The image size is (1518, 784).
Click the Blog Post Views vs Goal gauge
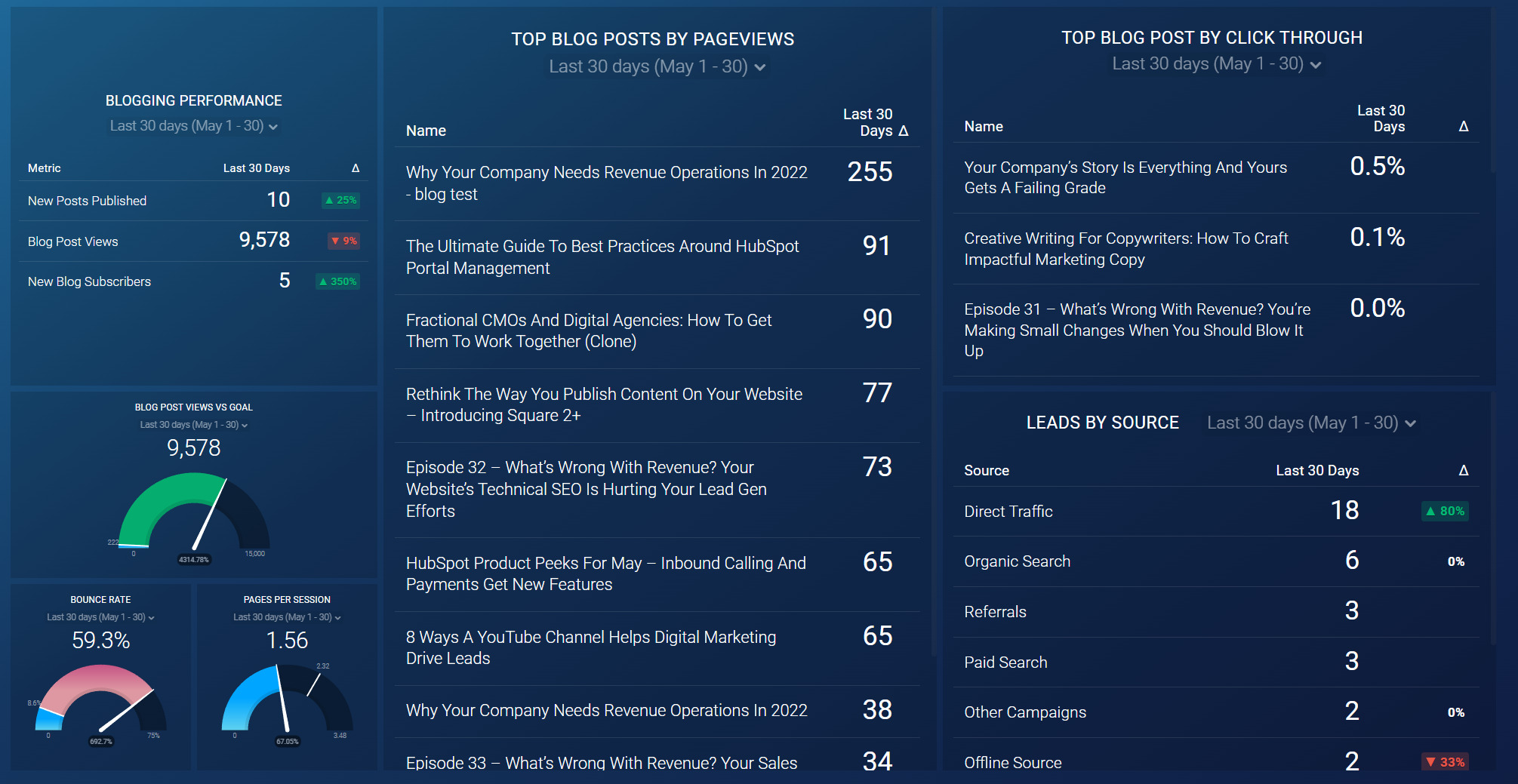194,513
